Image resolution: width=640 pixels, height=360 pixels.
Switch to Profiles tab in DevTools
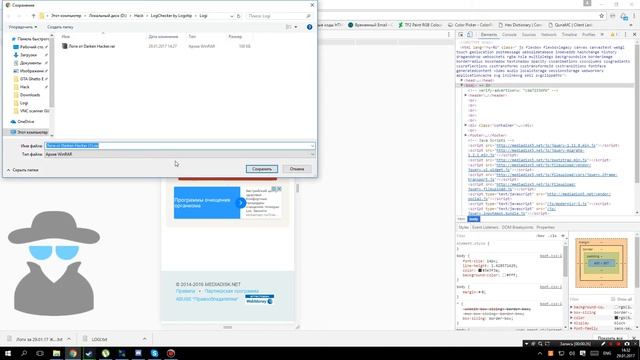pyautogui.click(x=589, y=35)
